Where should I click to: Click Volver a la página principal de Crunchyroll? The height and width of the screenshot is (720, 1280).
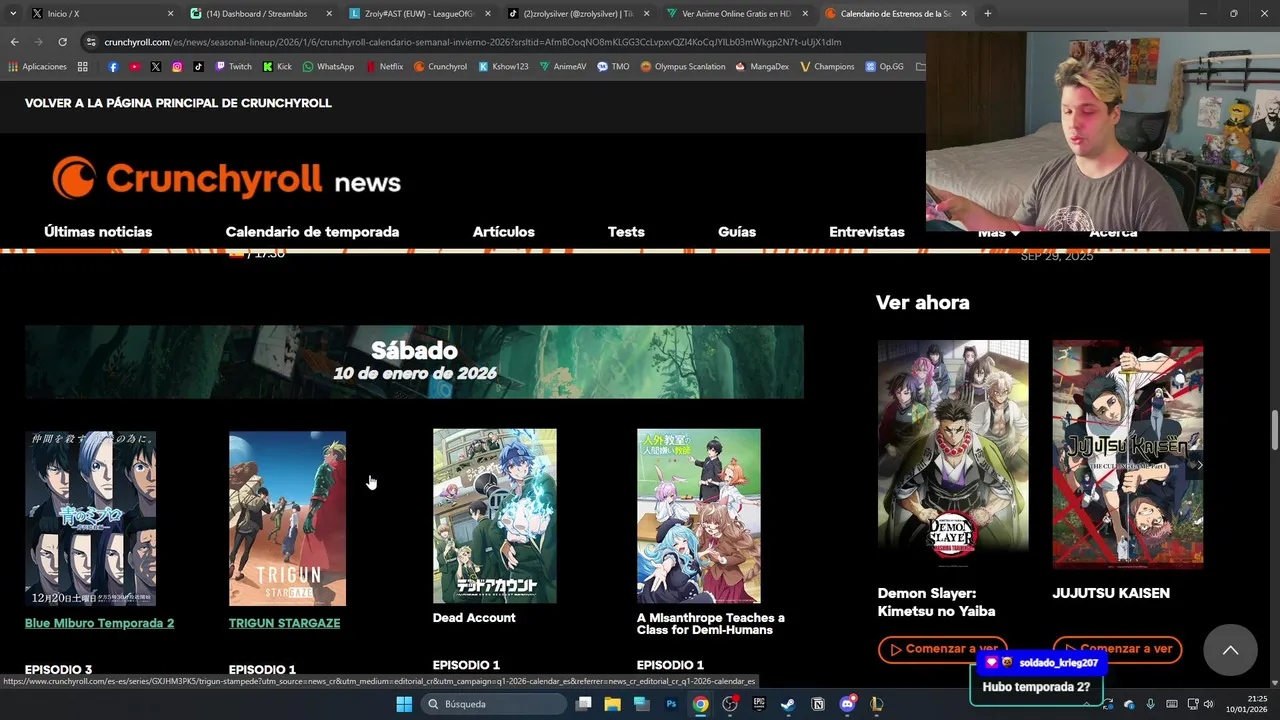pos(178,103)
